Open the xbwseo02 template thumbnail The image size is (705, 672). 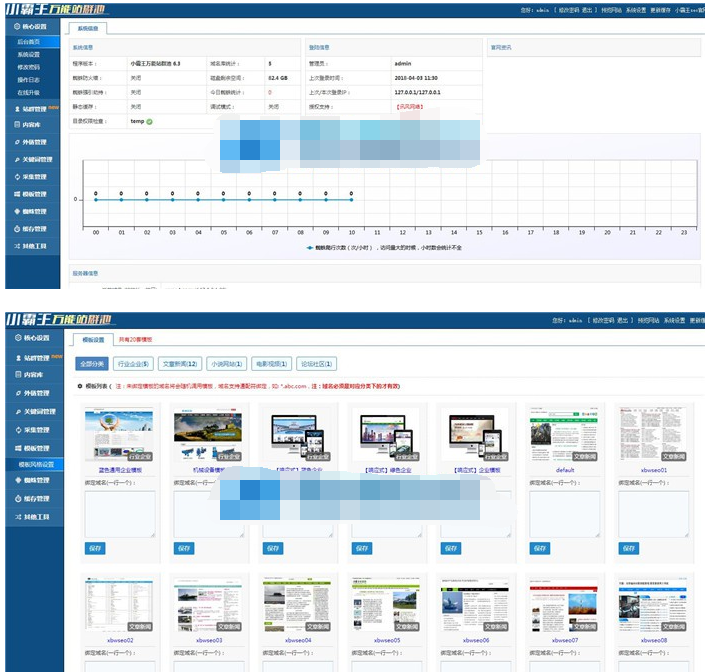pyautogui.click(x=119, y=605)
